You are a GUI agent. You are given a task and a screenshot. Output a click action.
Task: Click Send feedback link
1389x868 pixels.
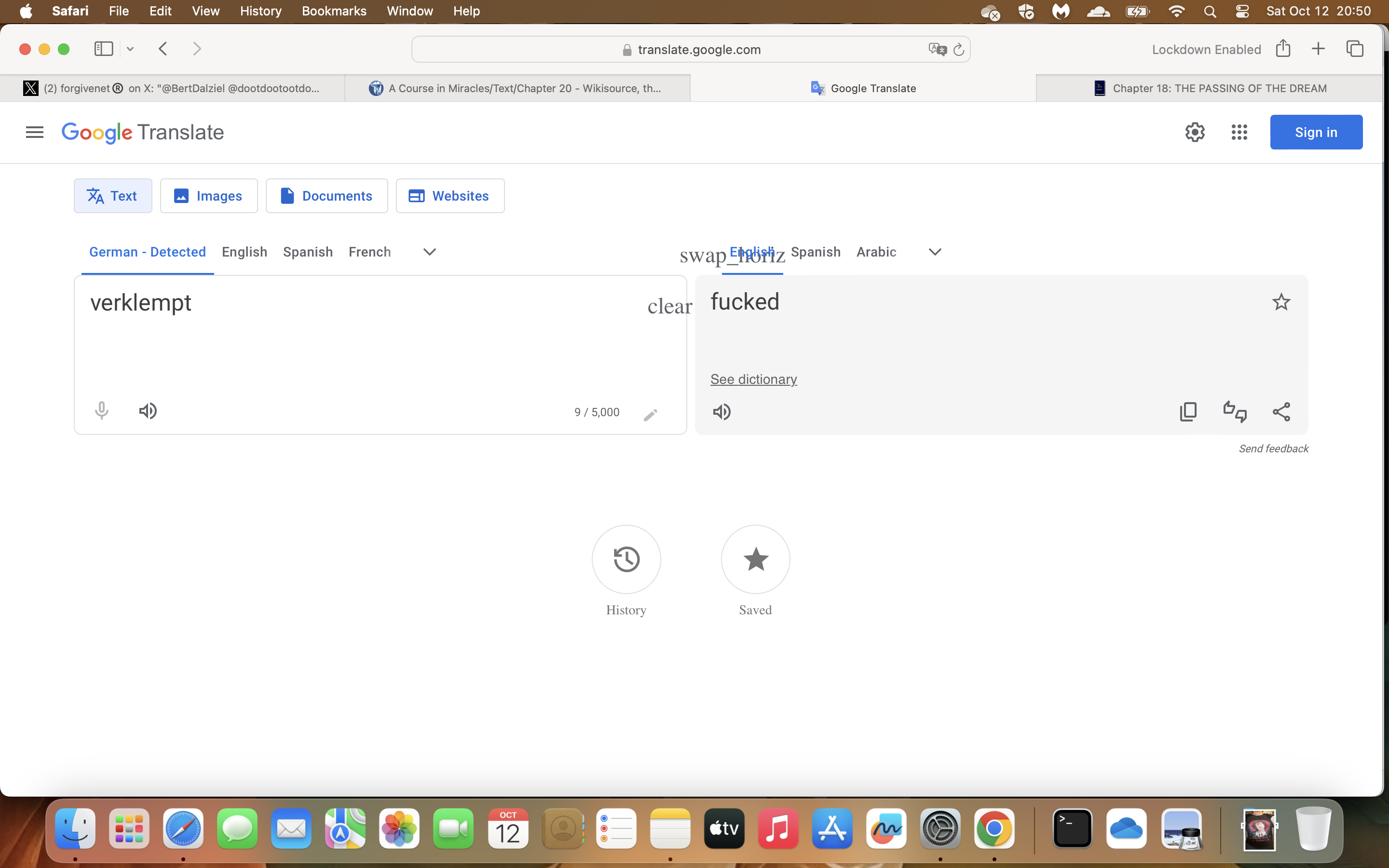[1273, 449]
